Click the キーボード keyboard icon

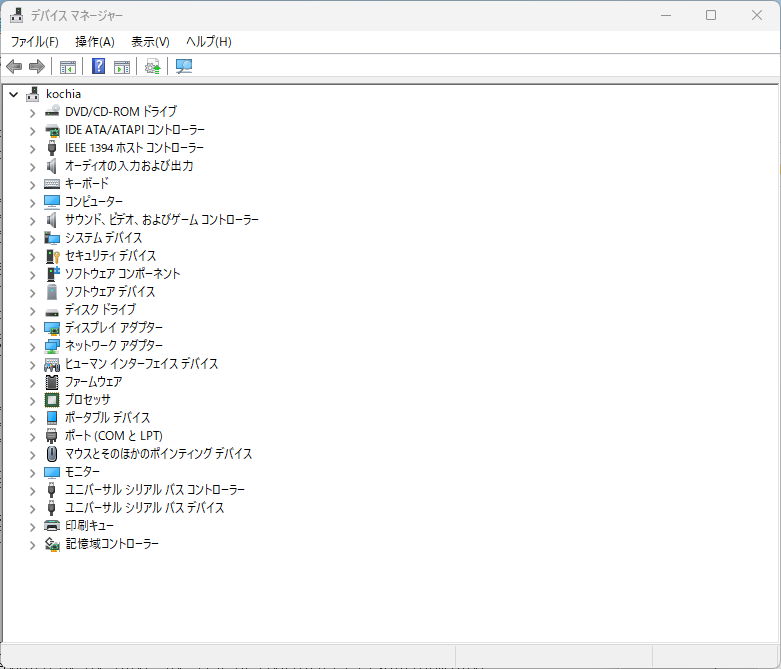52,184
